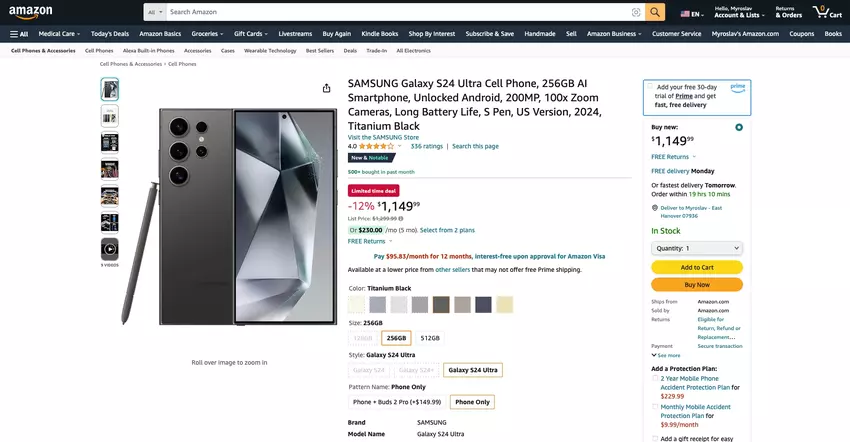The width and height of the screenshot is (850, 442).
Task: Choose the 512GB size option
Action: 430,338
